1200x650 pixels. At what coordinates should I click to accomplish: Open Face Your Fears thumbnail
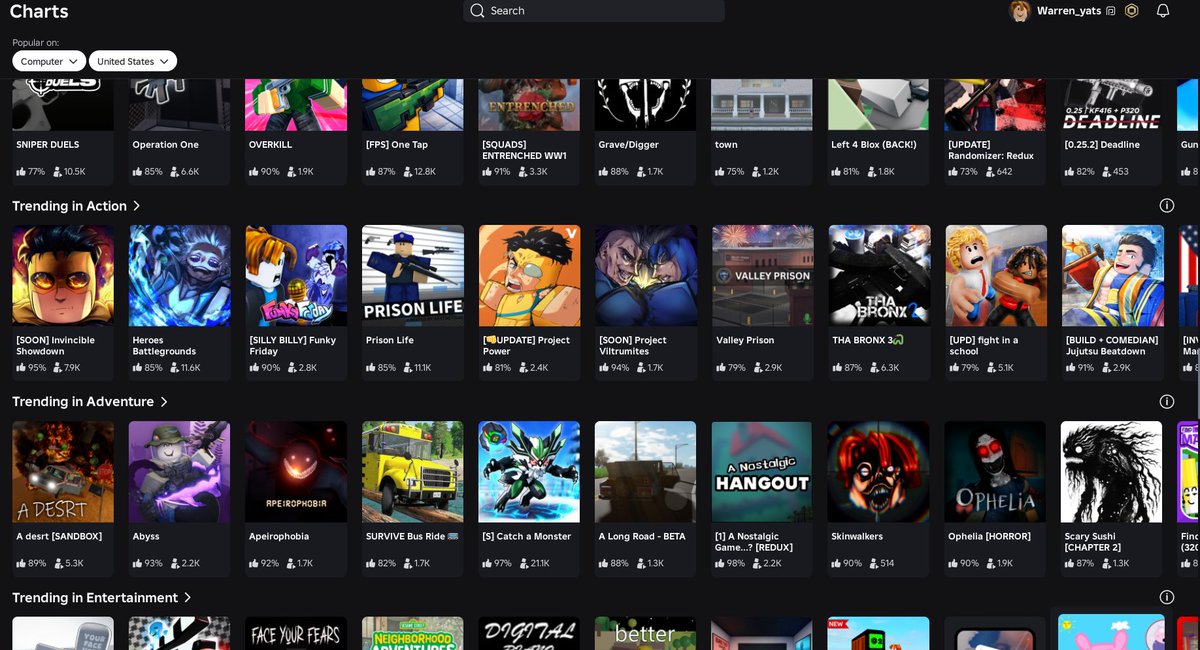(296, 633)
